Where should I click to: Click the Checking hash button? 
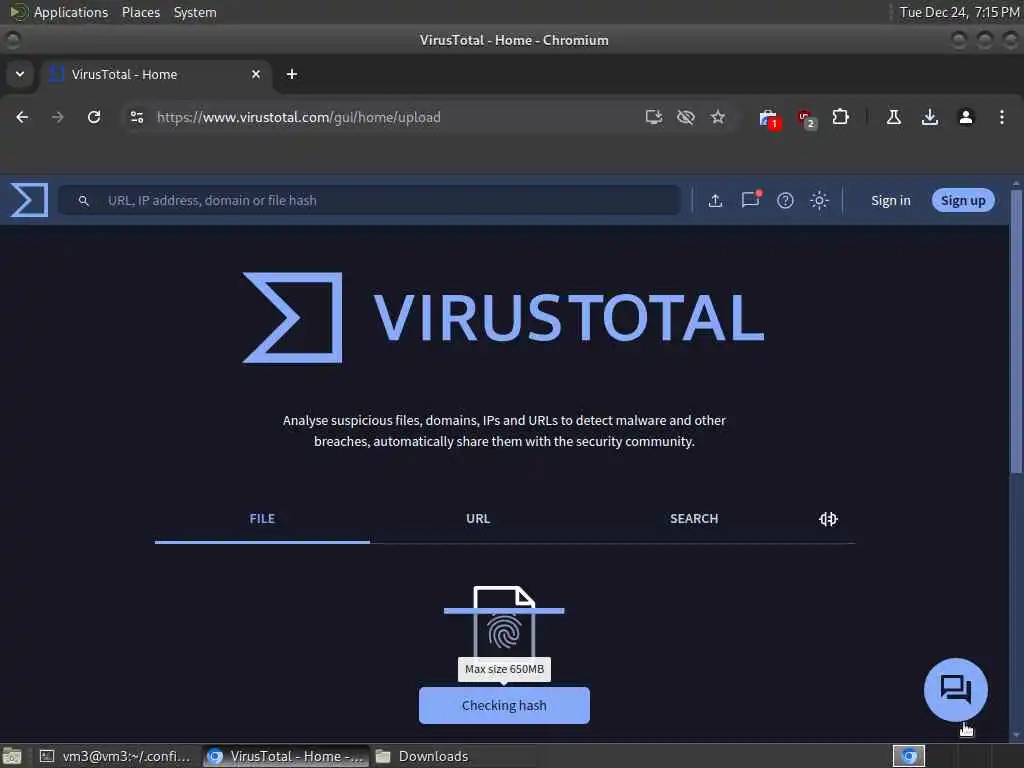[x=504, y=705]
